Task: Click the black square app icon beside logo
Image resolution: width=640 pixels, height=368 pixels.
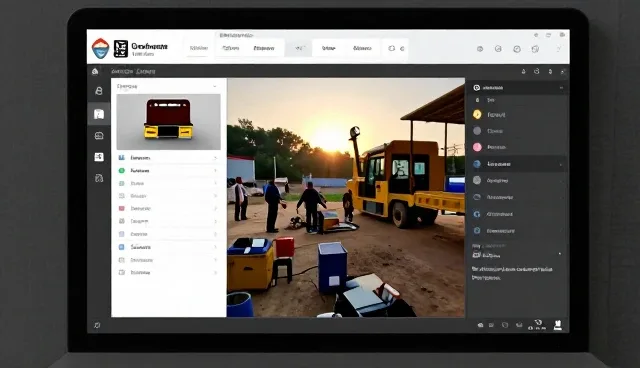Action: click(121, 49)
